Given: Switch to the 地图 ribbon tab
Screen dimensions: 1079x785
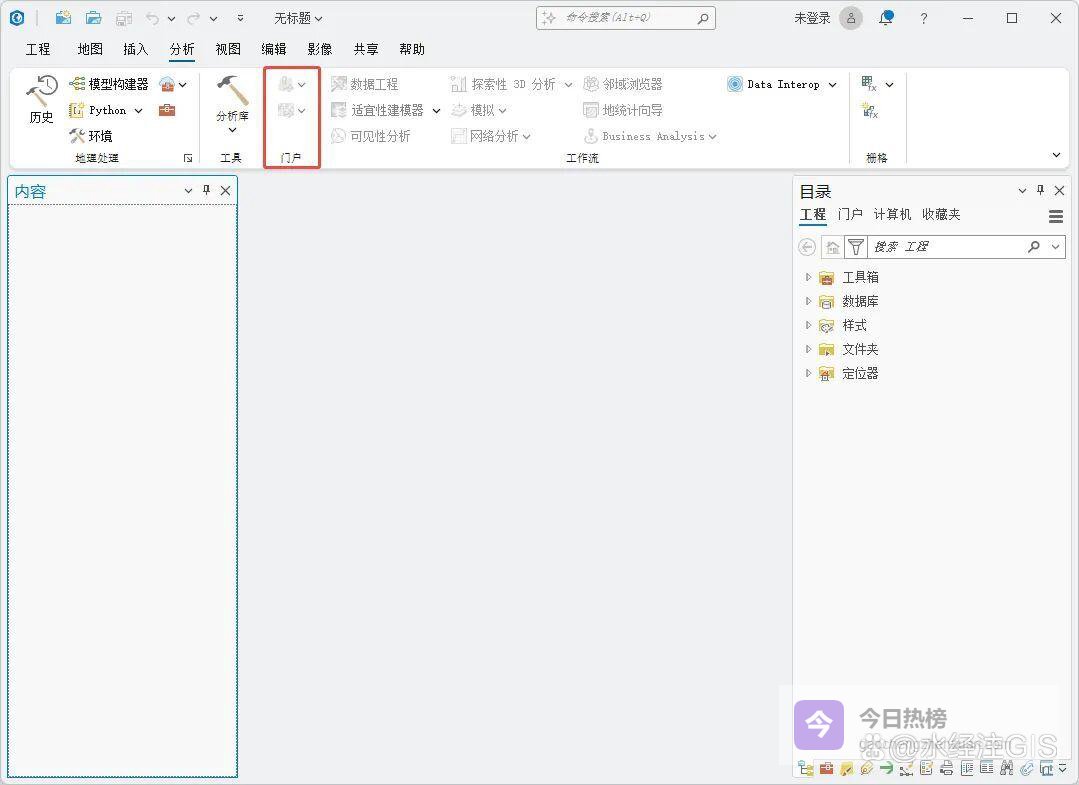Looking at the screenshot, I should click(90, 49).
